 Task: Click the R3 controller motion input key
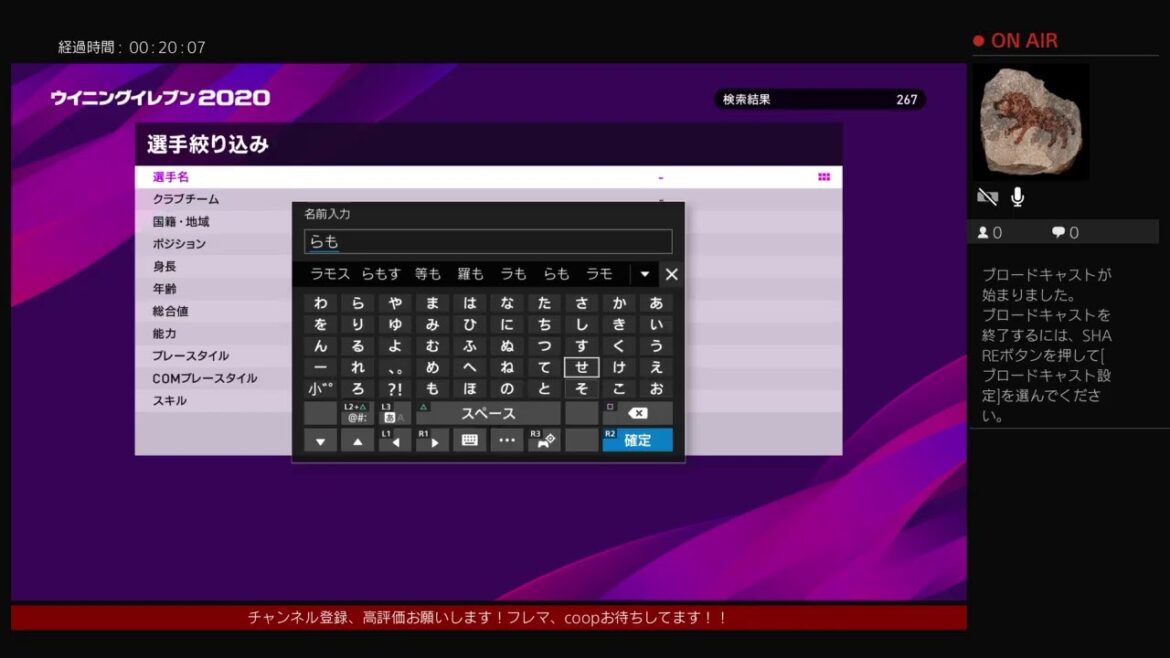(x=544, y=440)
